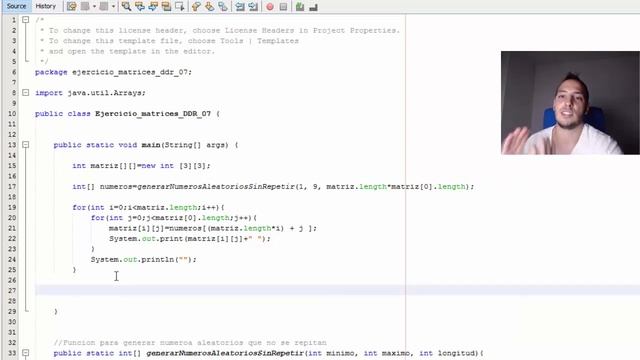Go to Next Bookmark icon
The height and width of the screenshot is (360, 640).
[209, 7]
